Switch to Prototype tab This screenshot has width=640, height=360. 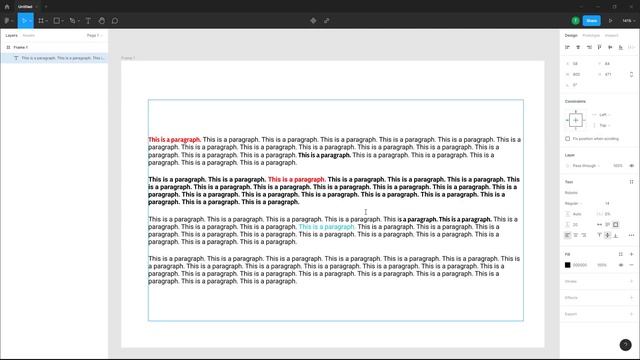[x=591, y=36]
